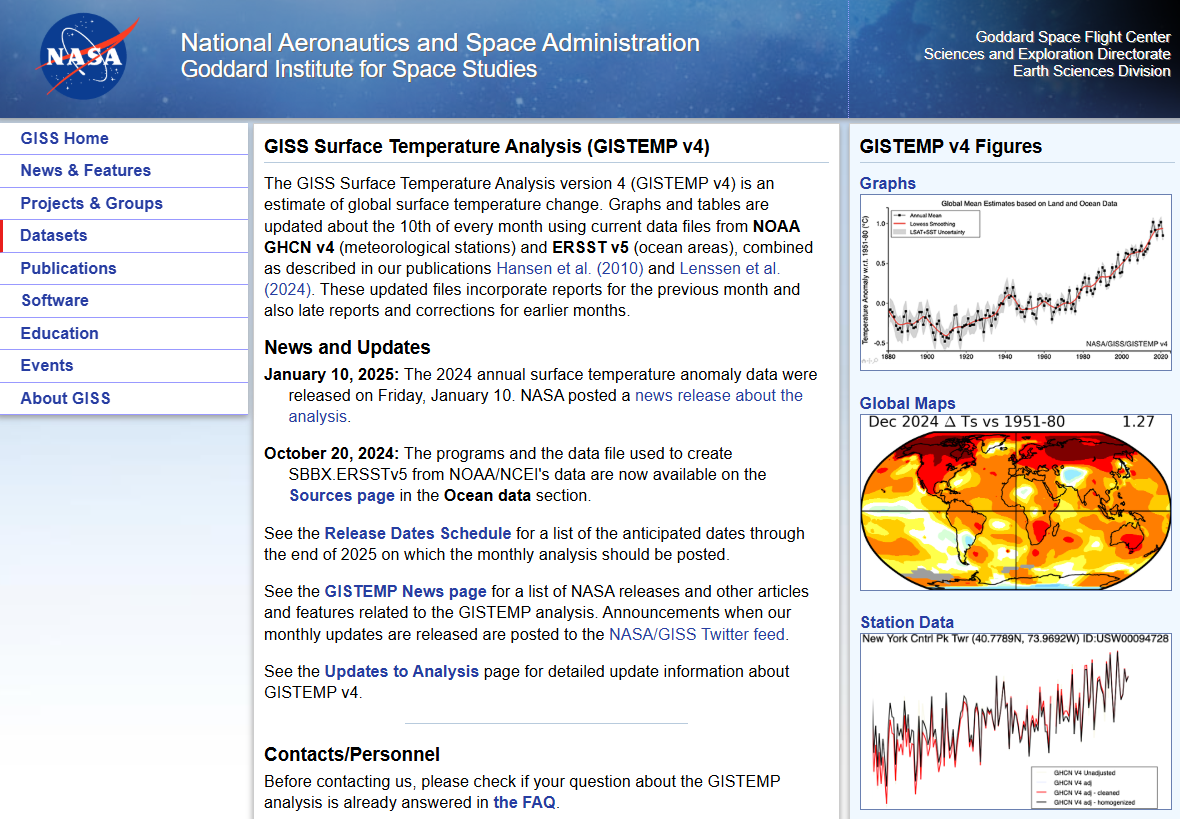Screen dimensions: 1180x819
Task: Click the GISS Surface Temperature Analysis heading
Action: coord(487,147)
